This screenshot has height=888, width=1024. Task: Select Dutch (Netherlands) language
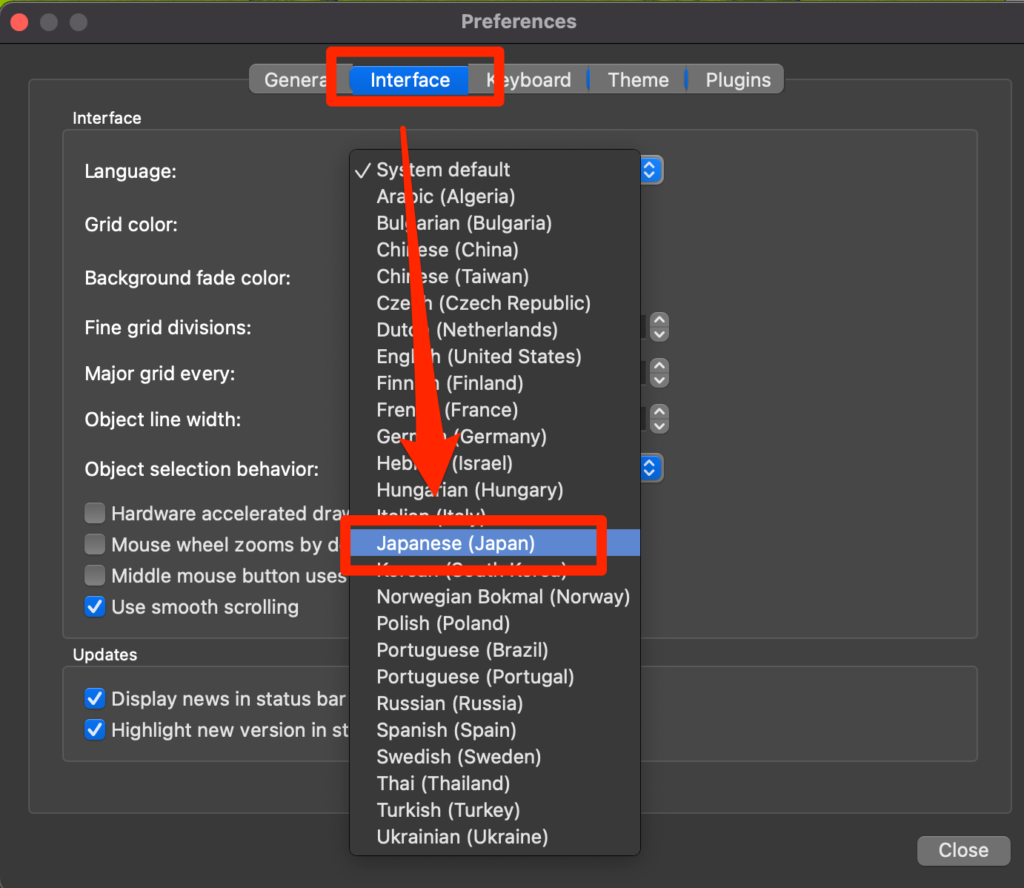pyautogui.click(x=495, y=330)
